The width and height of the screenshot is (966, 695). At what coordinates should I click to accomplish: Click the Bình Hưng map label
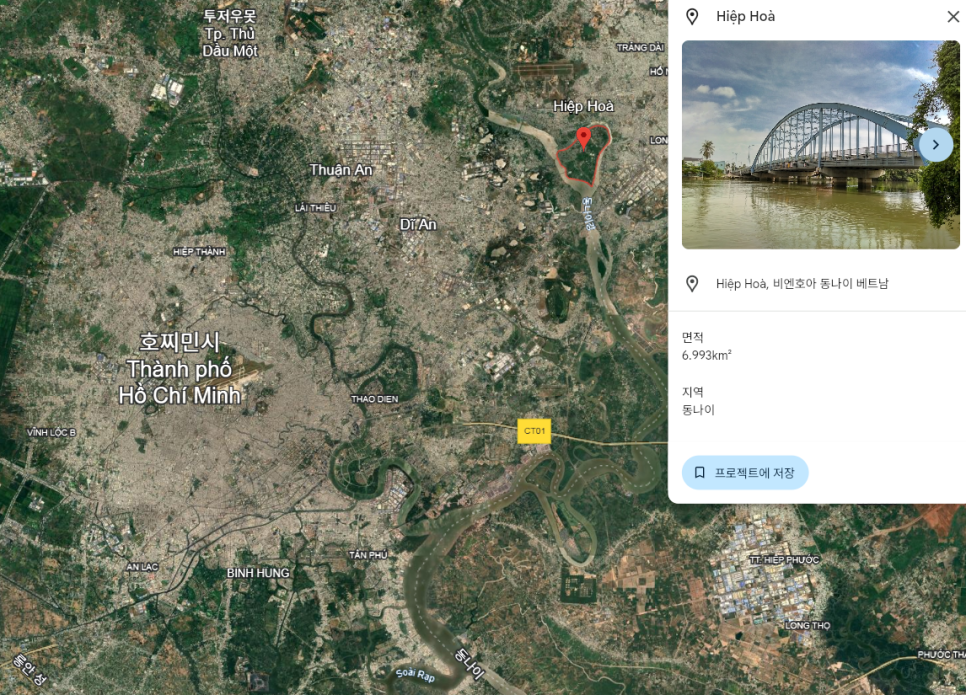point(258,573)
